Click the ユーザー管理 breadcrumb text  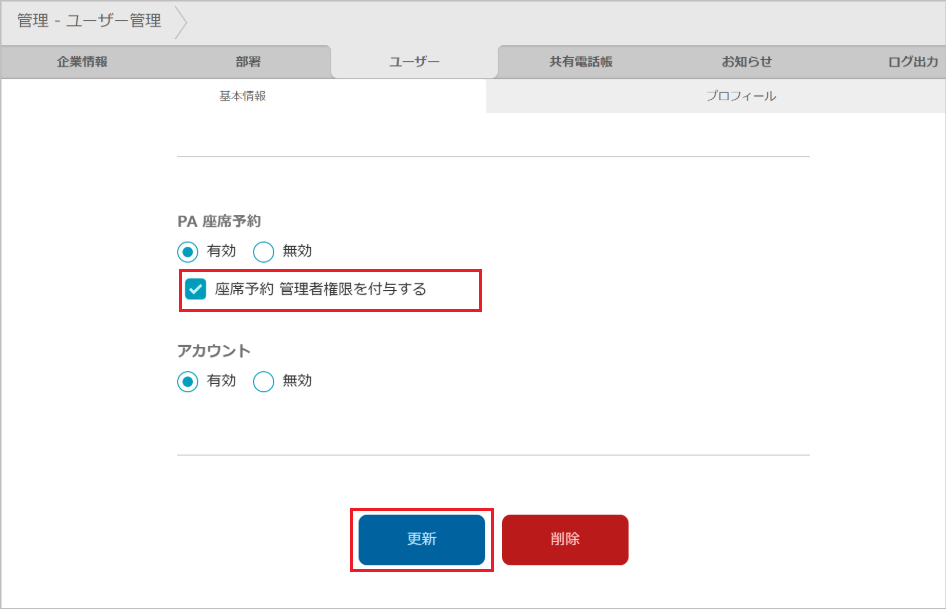tap(119, 21)
